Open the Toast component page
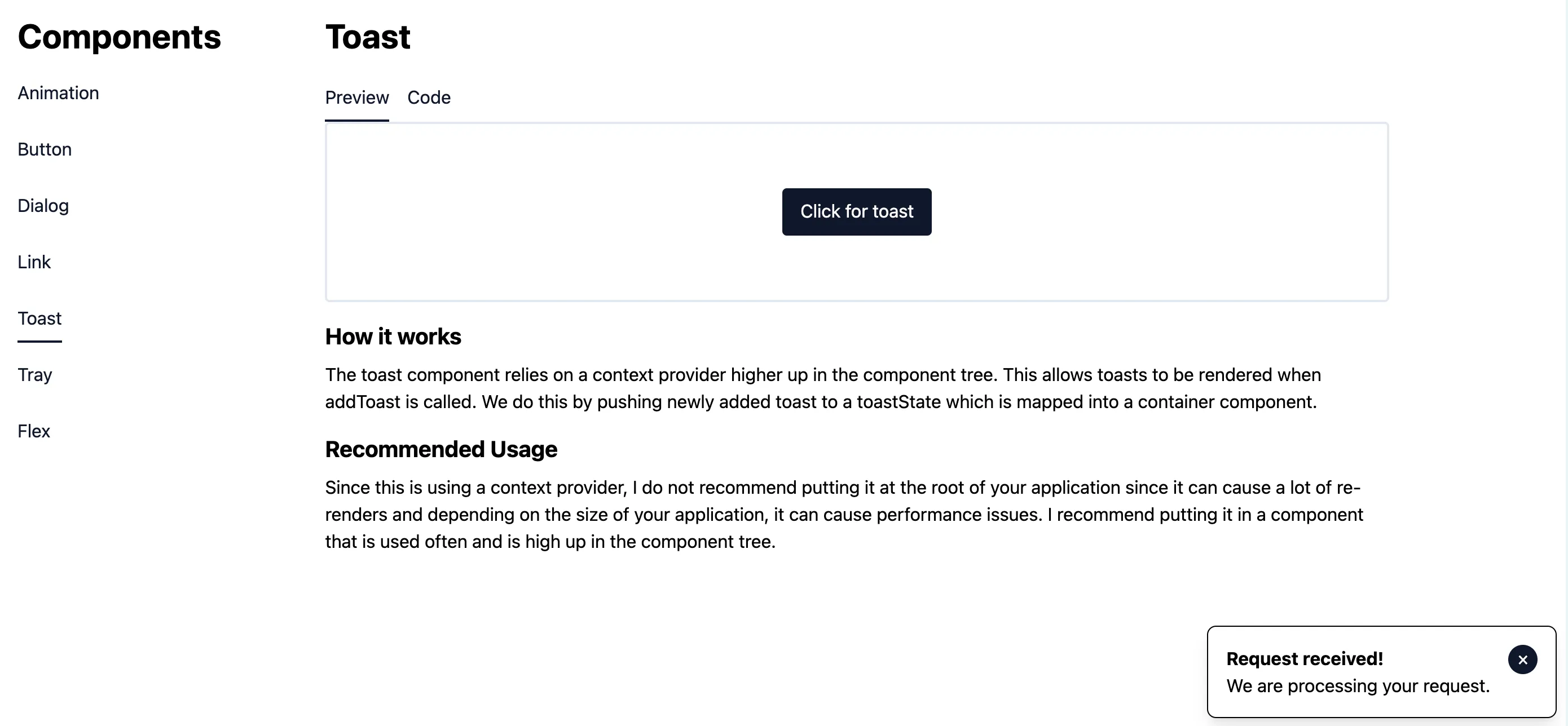Viewport: 1568px width, 726px height. (x=39, y=318)
